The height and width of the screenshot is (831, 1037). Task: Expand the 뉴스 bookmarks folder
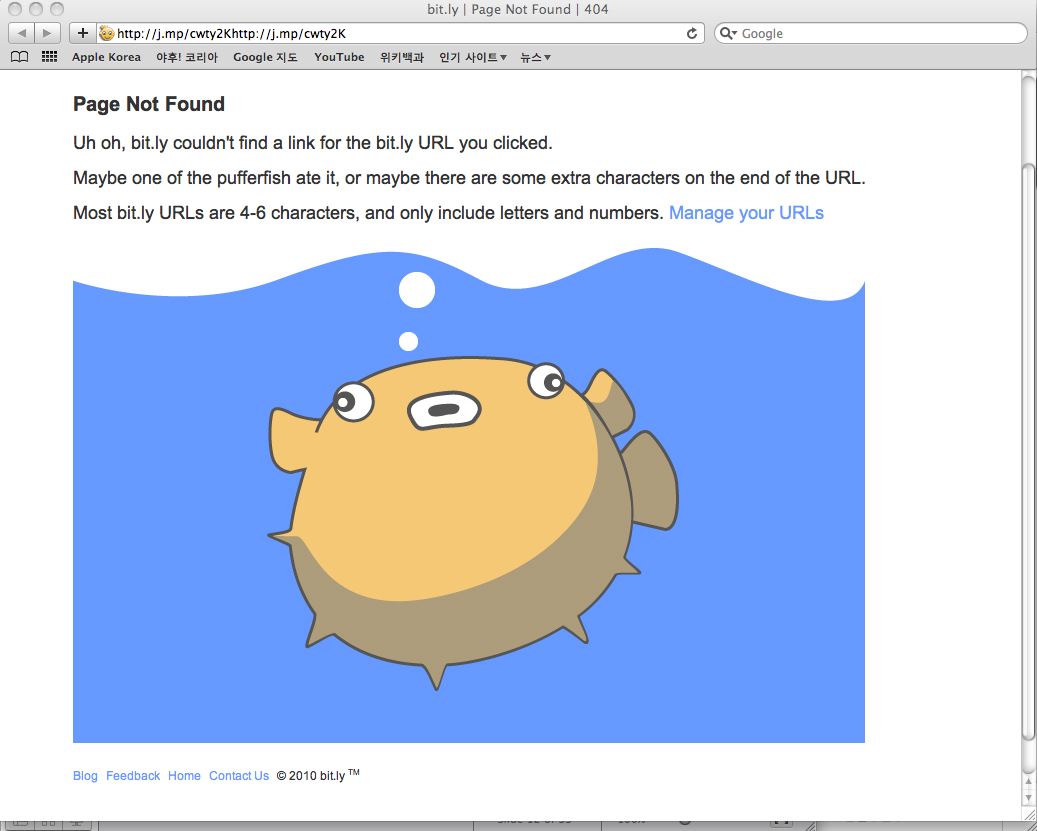click(x=535, y=57)
